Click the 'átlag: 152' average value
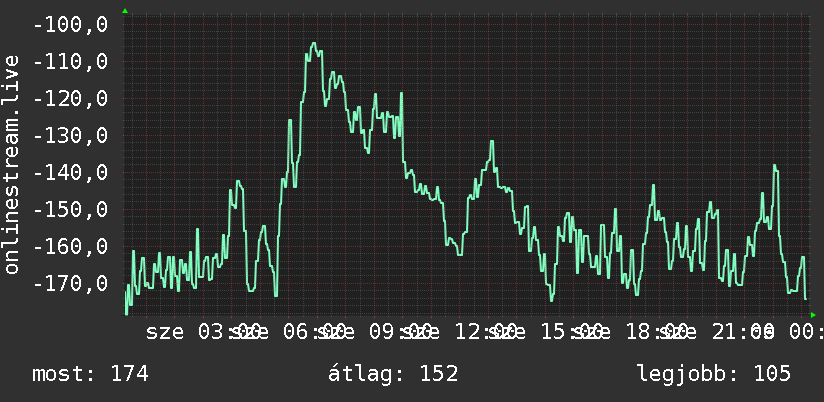The width and height of the screenshot is (824, 402). 393,374
